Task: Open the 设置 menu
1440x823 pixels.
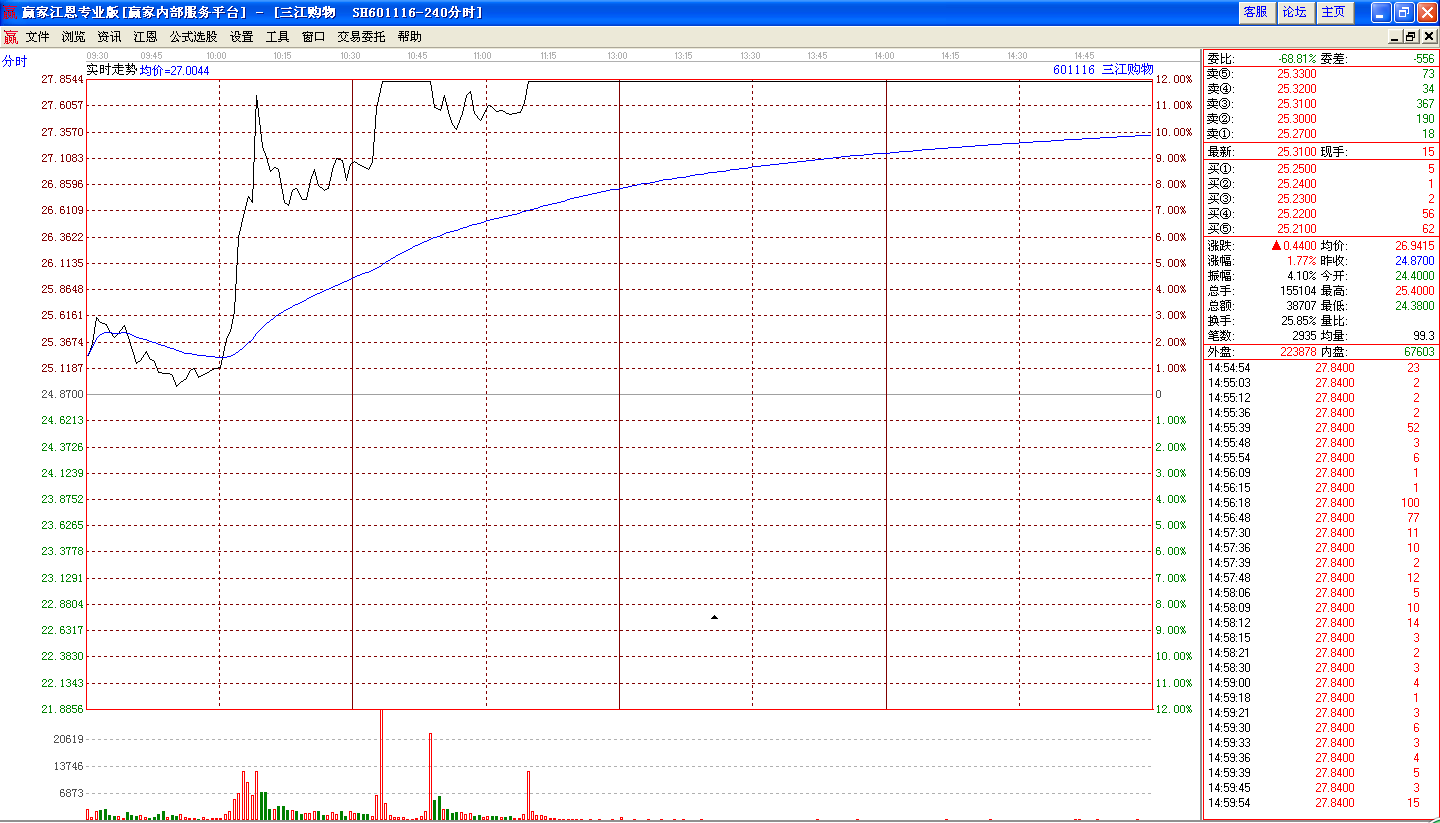Action: [242, 37]
